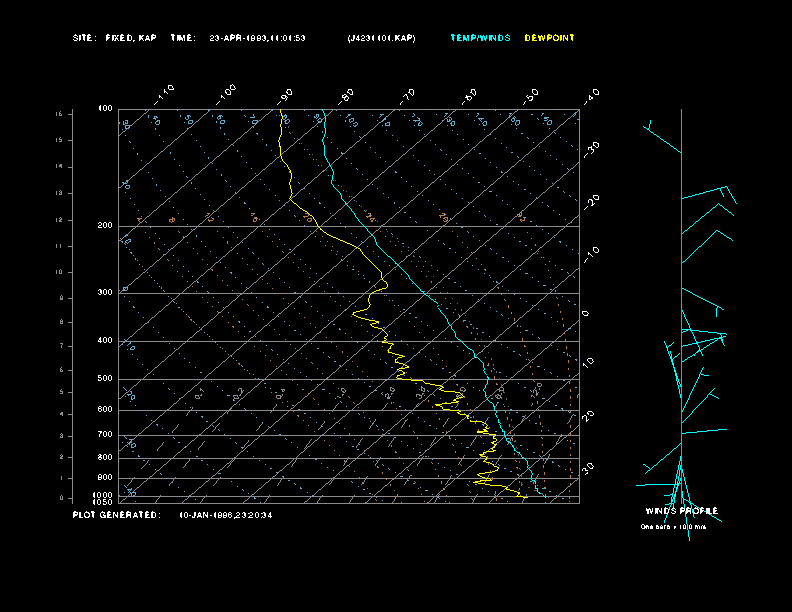Select the SITE: FIXED, KAP header text
Screen dimensions: 792x612
click(114, 38)
